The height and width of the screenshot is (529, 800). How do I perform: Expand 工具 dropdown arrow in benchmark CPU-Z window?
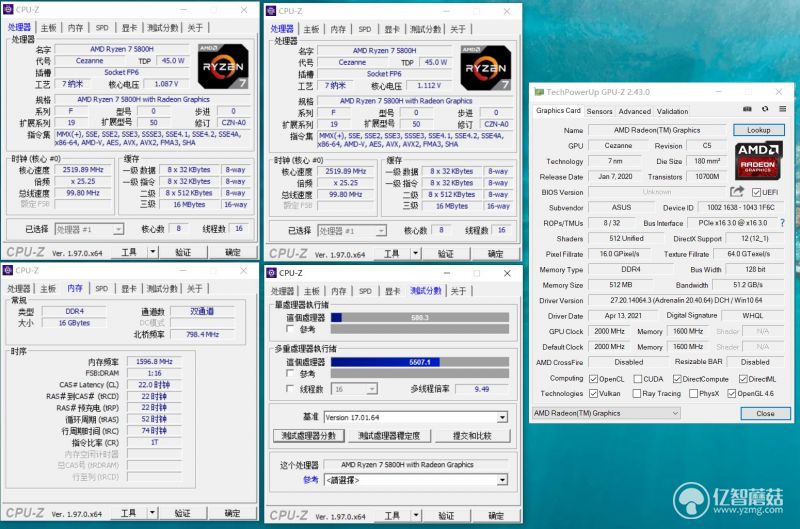pos(416,516)
